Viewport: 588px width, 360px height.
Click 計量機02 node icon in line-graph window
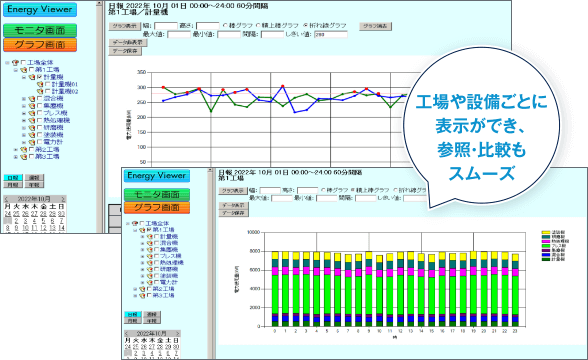tap(40, 92)
